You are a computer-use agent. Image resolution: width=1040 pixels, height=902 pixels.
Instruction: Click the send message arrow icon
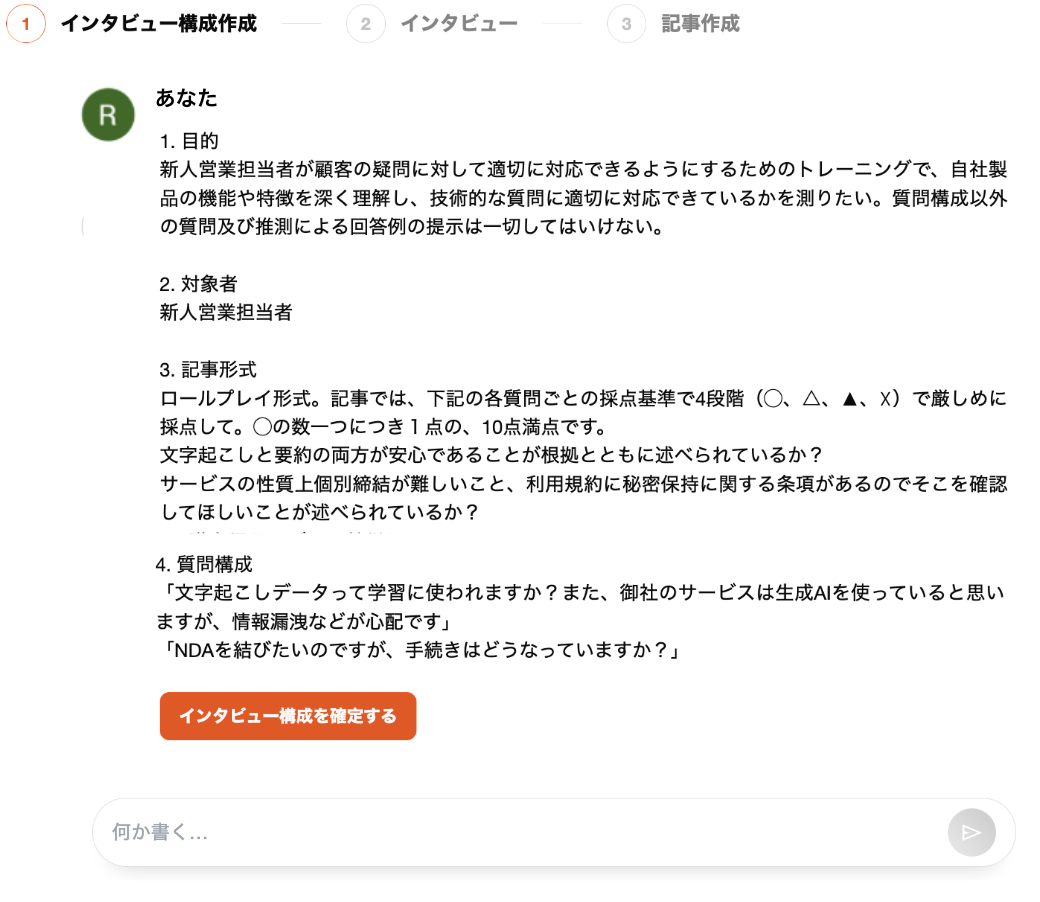tap(971, 832)
